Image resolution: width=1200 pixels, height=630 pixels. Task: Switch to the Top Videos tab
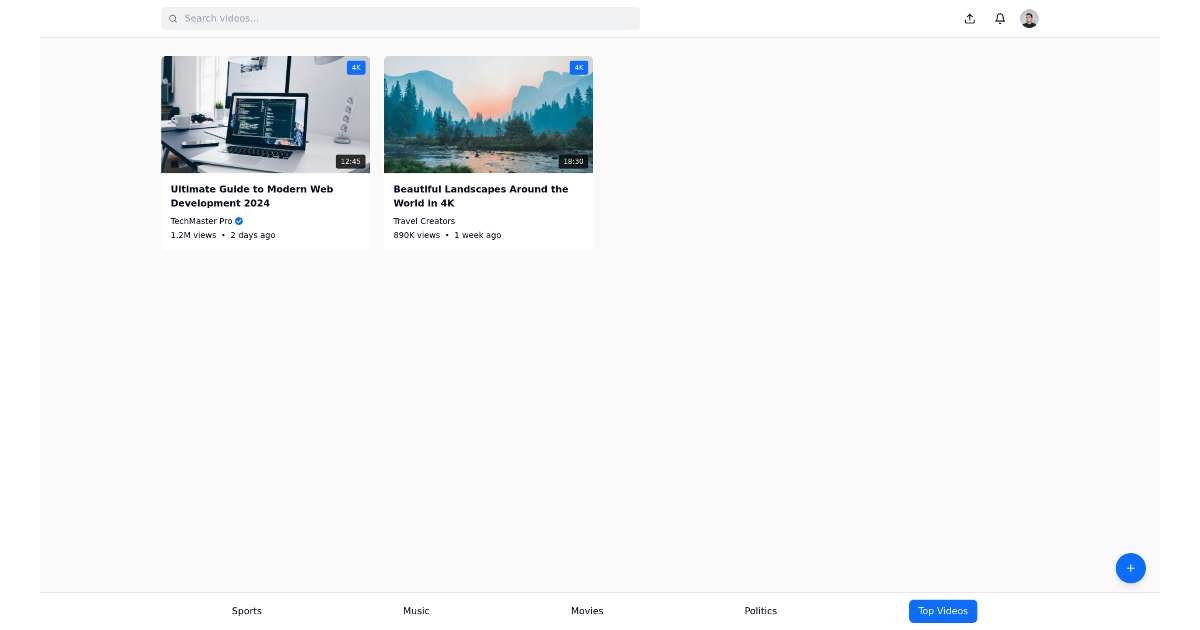pyautogui.click(x=942, y=611)
